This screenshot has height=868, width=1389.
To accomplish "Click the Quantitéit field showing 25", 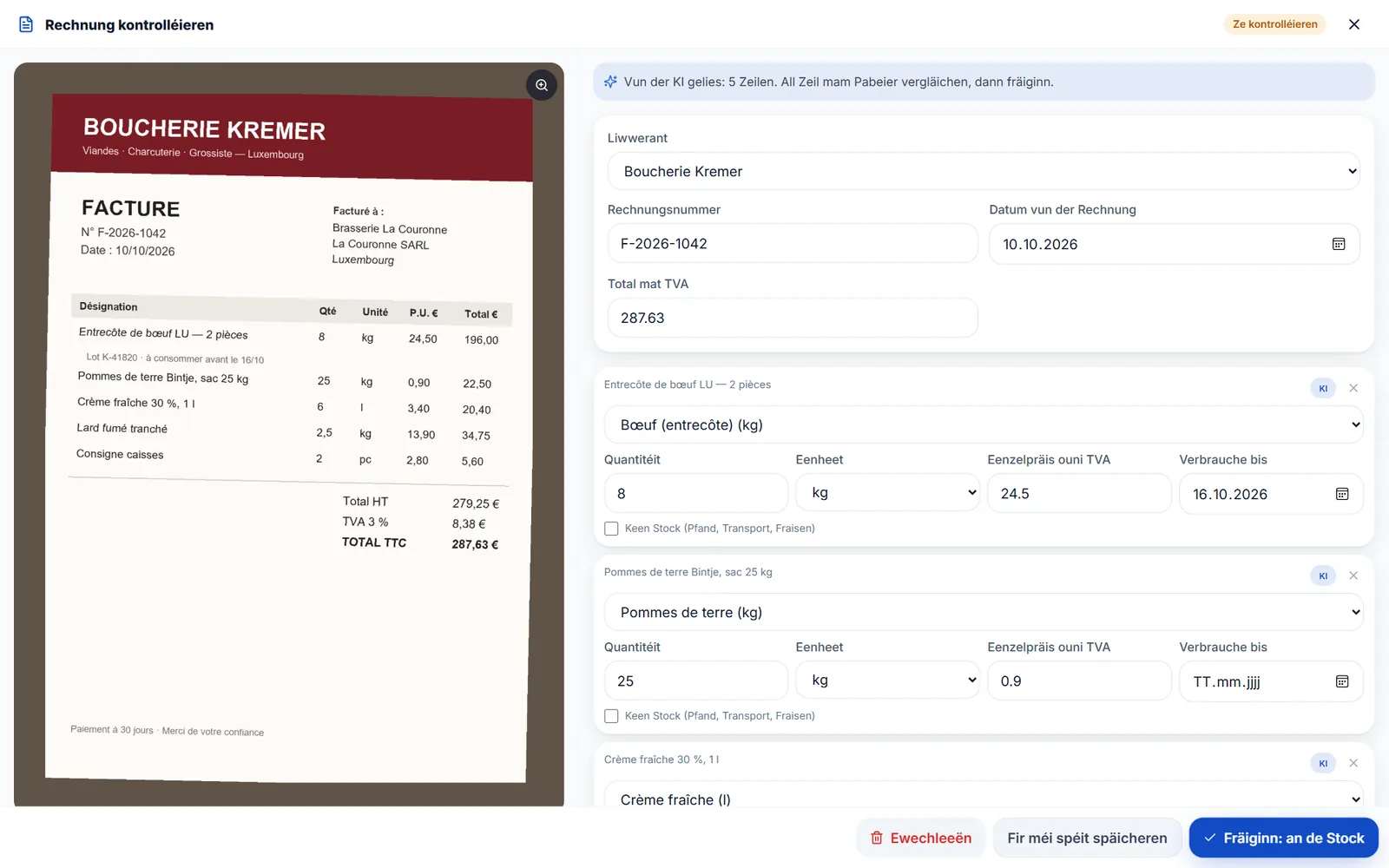I will (x=696, y=681).
